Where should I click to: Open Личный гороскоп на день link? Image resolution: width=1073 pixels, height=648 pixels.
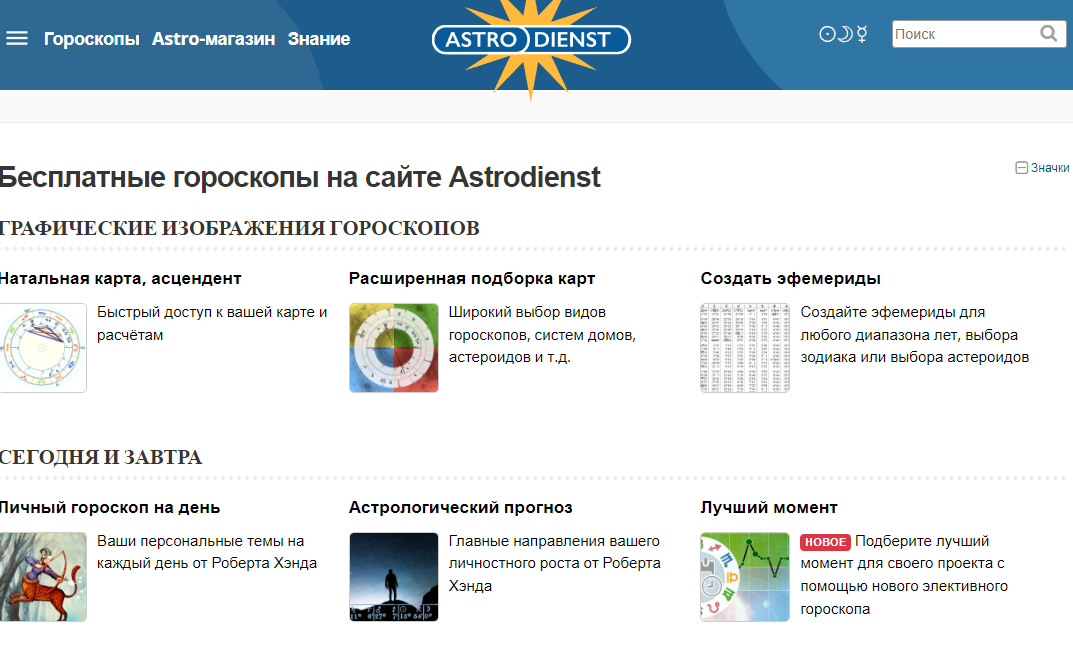109,508
